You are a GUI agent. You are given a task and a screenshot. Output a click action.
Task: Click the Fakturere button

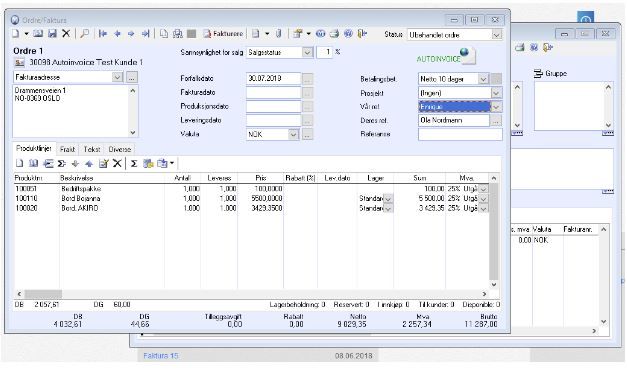point(223,34)
